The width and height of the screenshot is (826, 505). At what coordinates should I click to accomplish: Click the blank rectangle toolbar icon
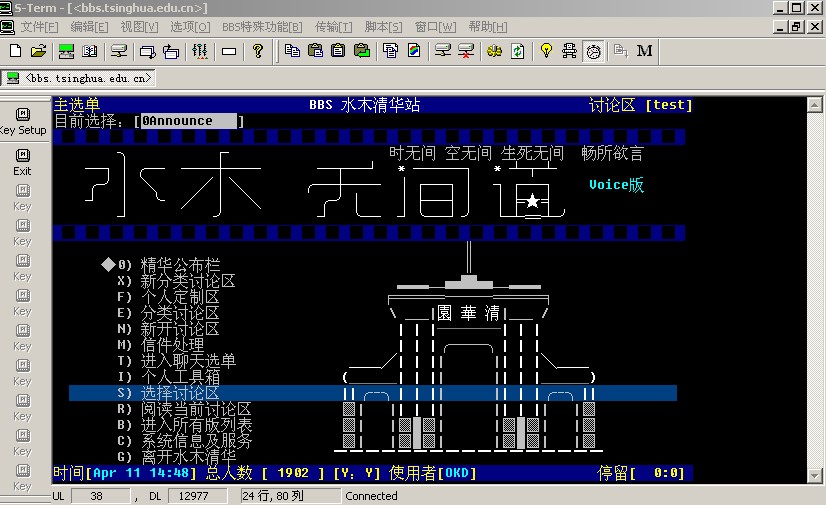tap(229, 51)
